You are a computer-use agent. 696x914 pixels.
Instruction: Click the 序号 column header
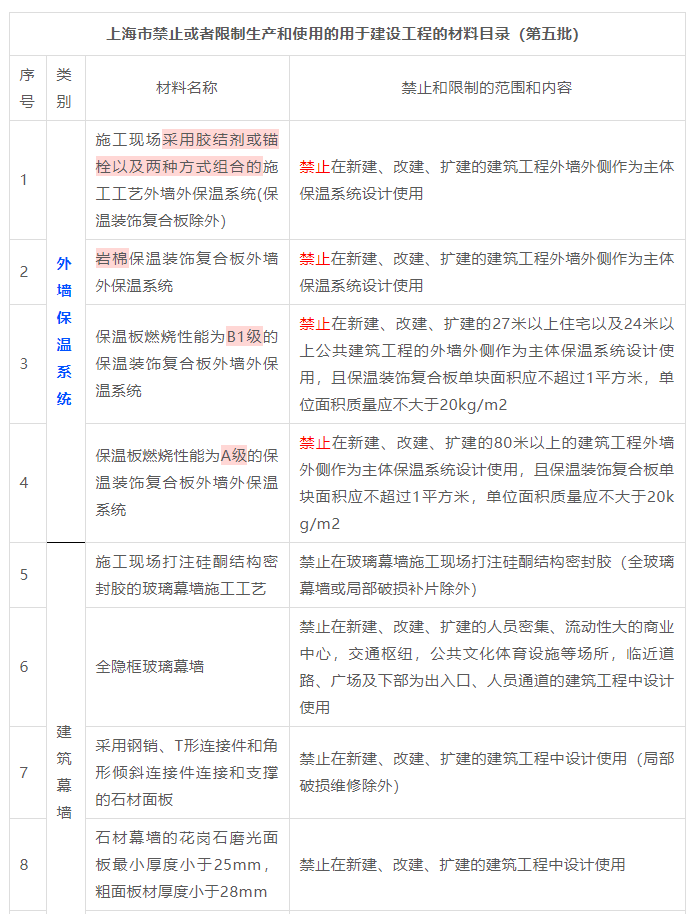click(27, 88)
